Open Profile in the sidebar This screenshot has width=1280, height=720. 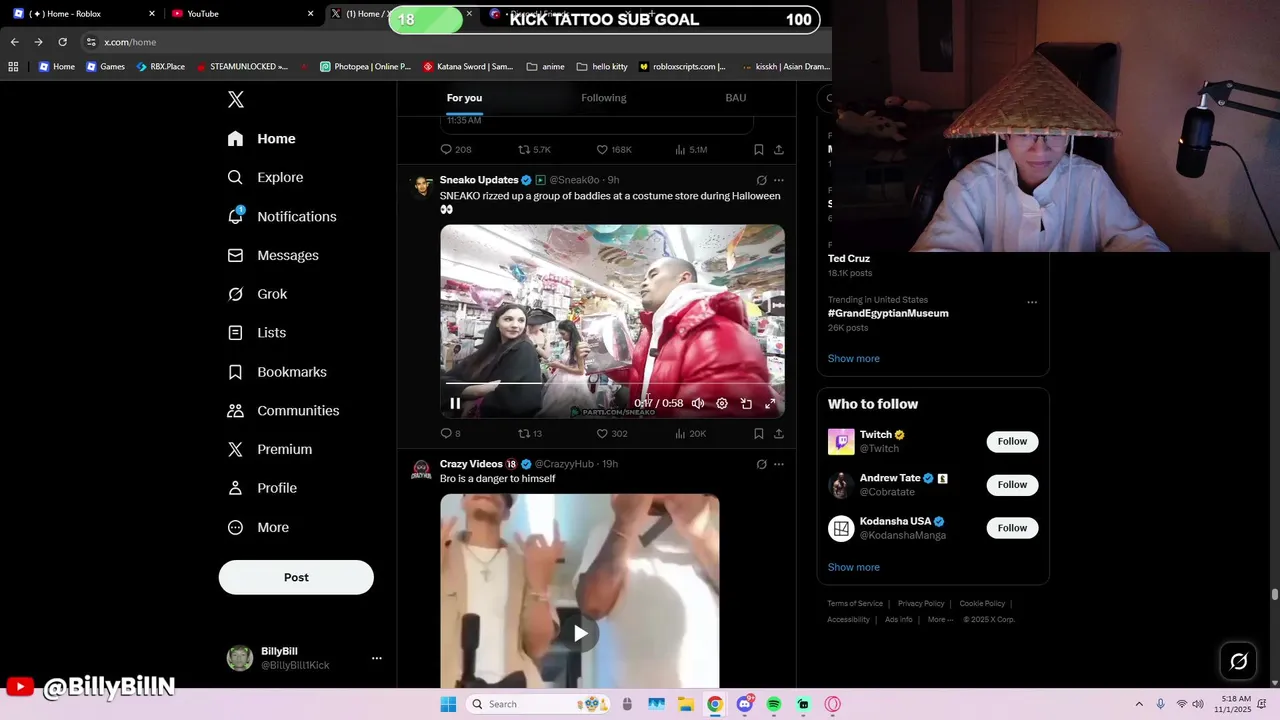coord(263,488)
